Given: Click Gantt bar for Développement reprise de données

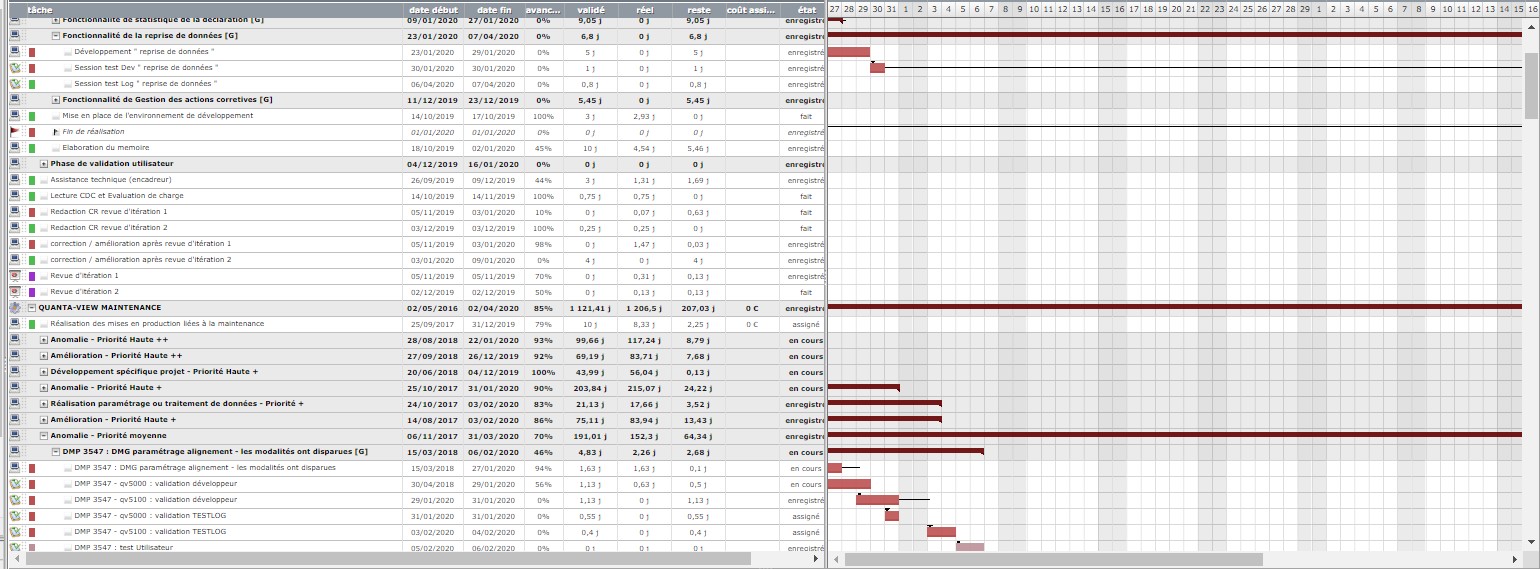Looking at the screenshot, I should coord(849,52).
